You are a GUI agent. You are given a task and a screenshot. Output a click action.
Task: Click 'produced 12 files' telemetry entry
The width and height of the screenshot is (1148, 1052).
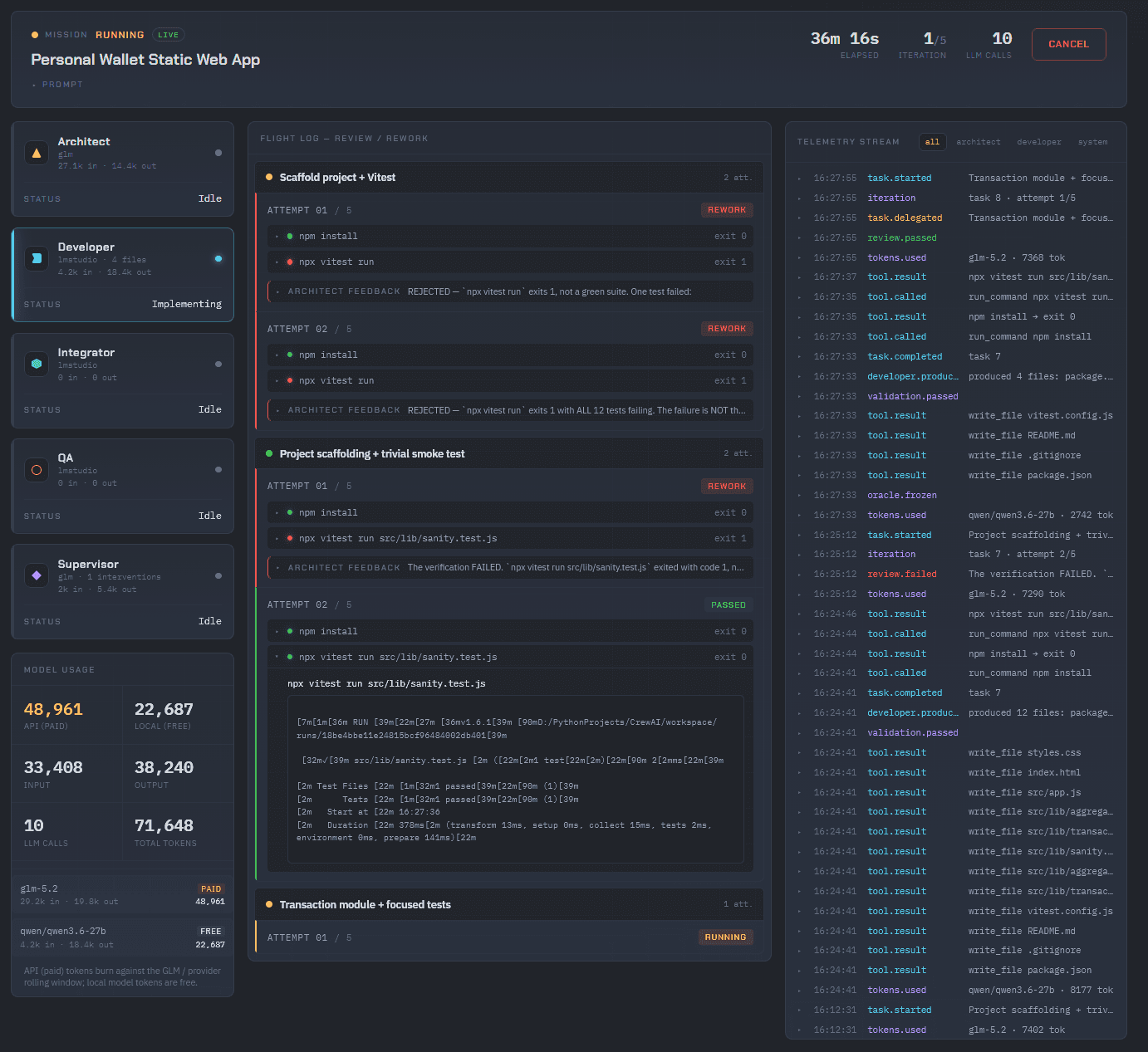(1040, 712)
